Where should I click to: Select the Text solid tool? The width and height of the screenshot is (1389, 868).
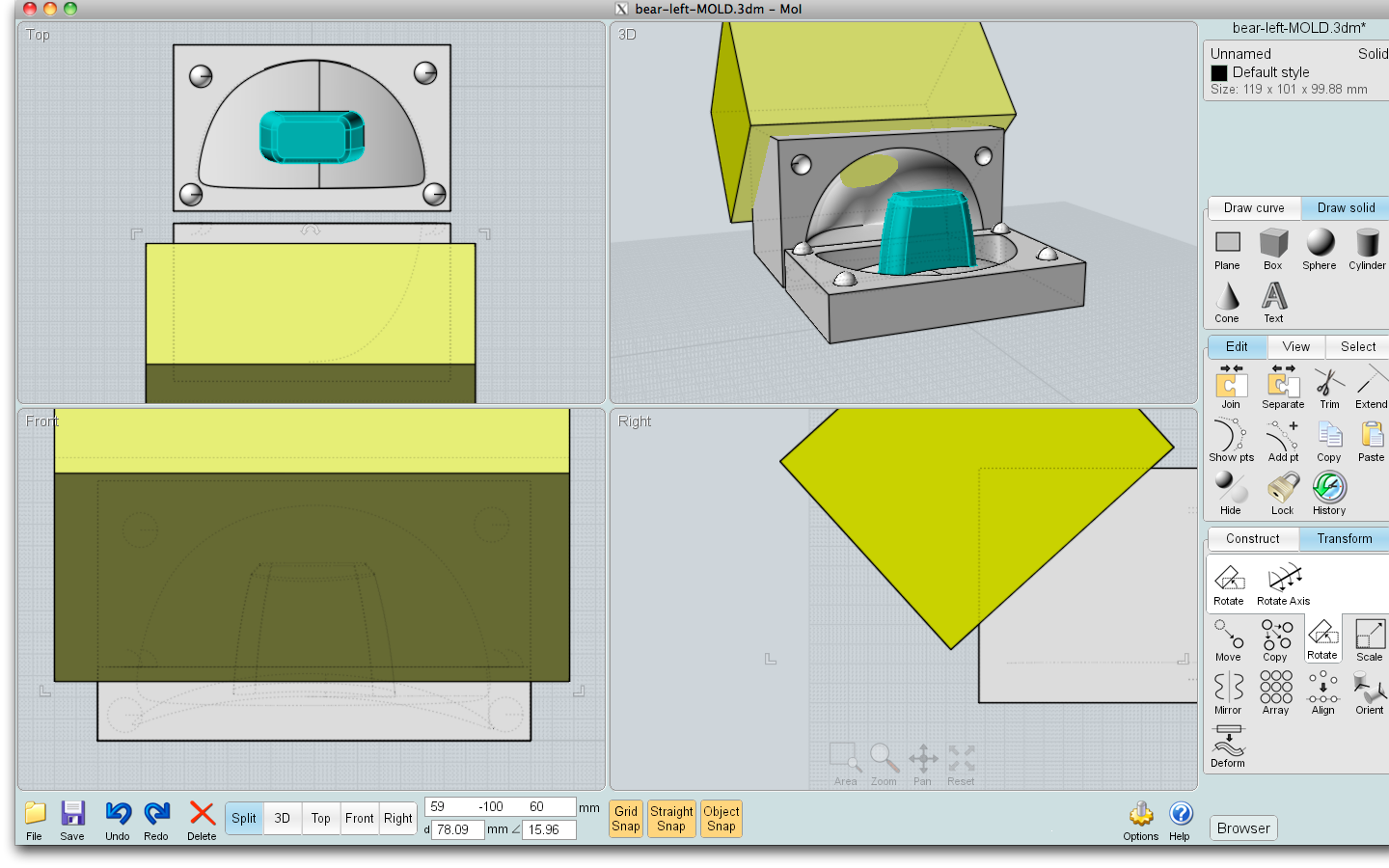pos(1274,302)
